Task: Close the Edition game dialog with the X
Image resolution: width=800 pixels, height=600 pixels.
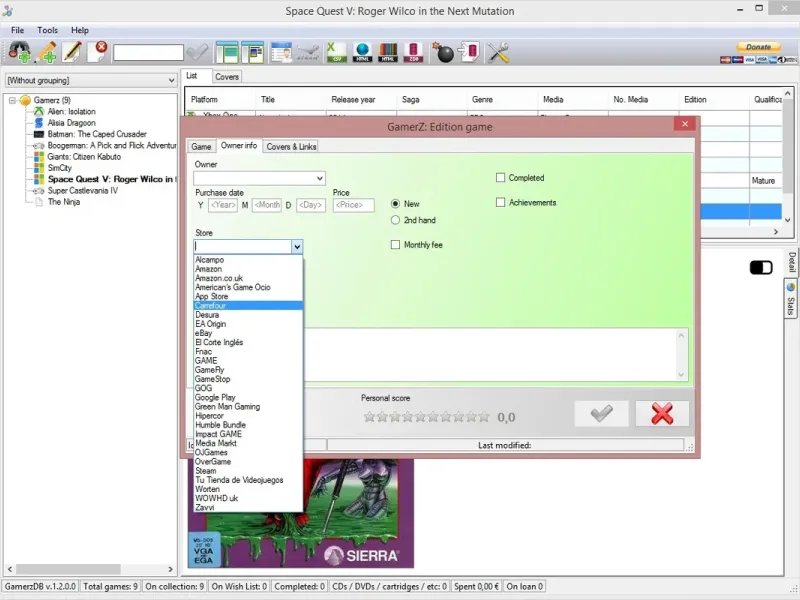Action: coord(685,124)
